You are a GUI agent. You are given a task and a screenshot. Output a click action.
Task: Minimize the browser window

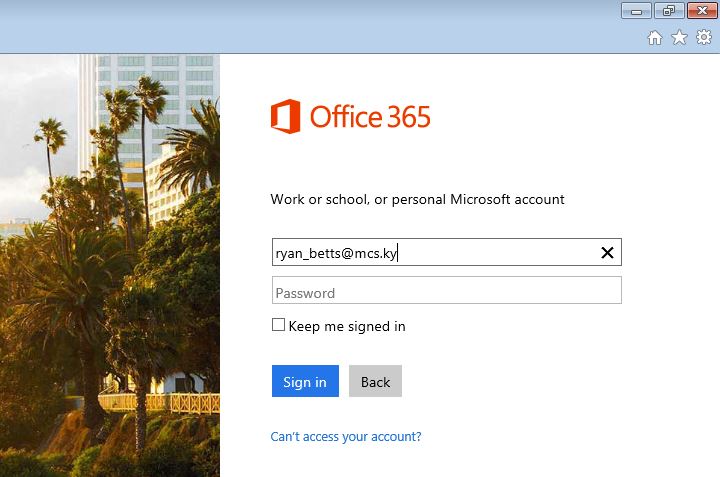click(636, 11)
